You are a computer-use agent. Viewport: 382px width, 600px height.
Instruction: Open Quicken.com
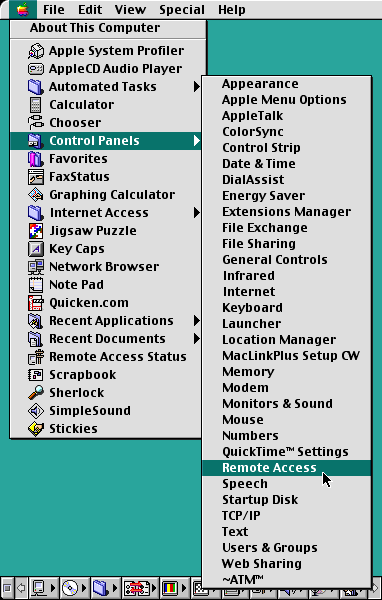pyautogui.click(x=106, y=302)
